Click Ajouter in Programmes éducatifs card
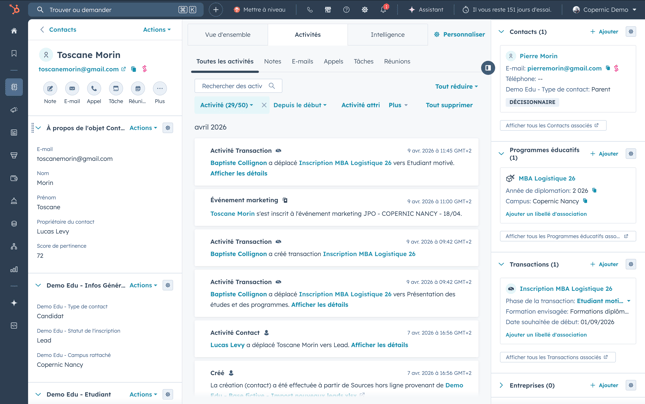 pos(604,153)
